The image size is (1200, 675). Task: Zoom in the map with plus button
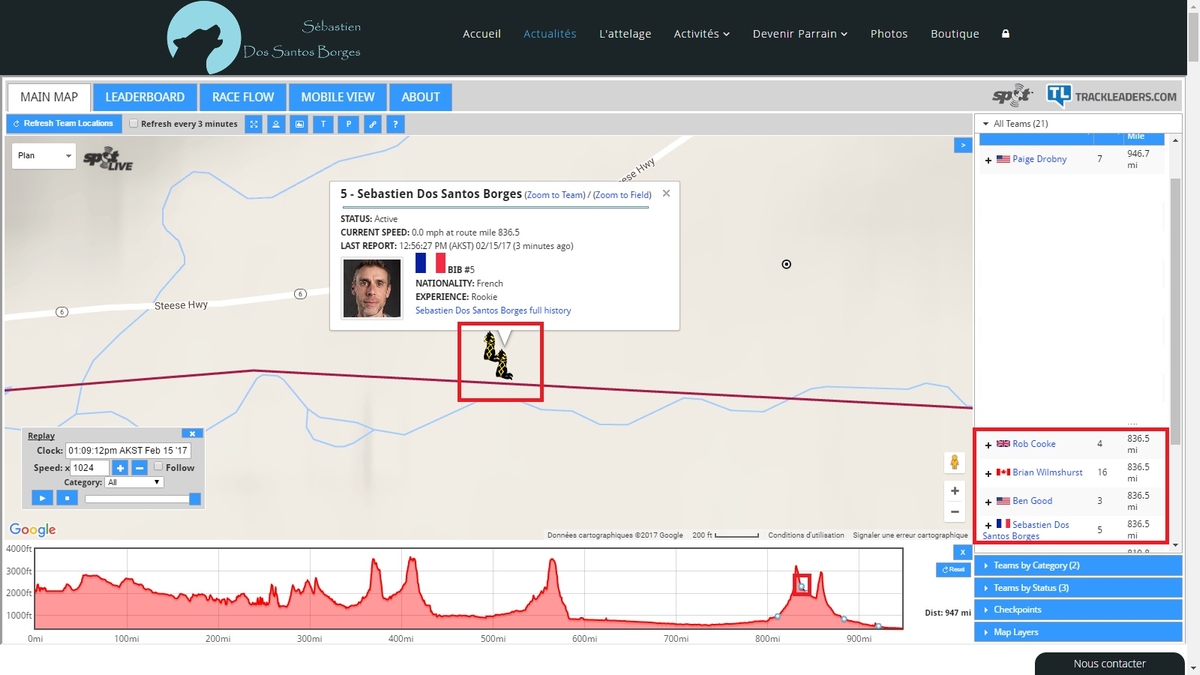955,491
